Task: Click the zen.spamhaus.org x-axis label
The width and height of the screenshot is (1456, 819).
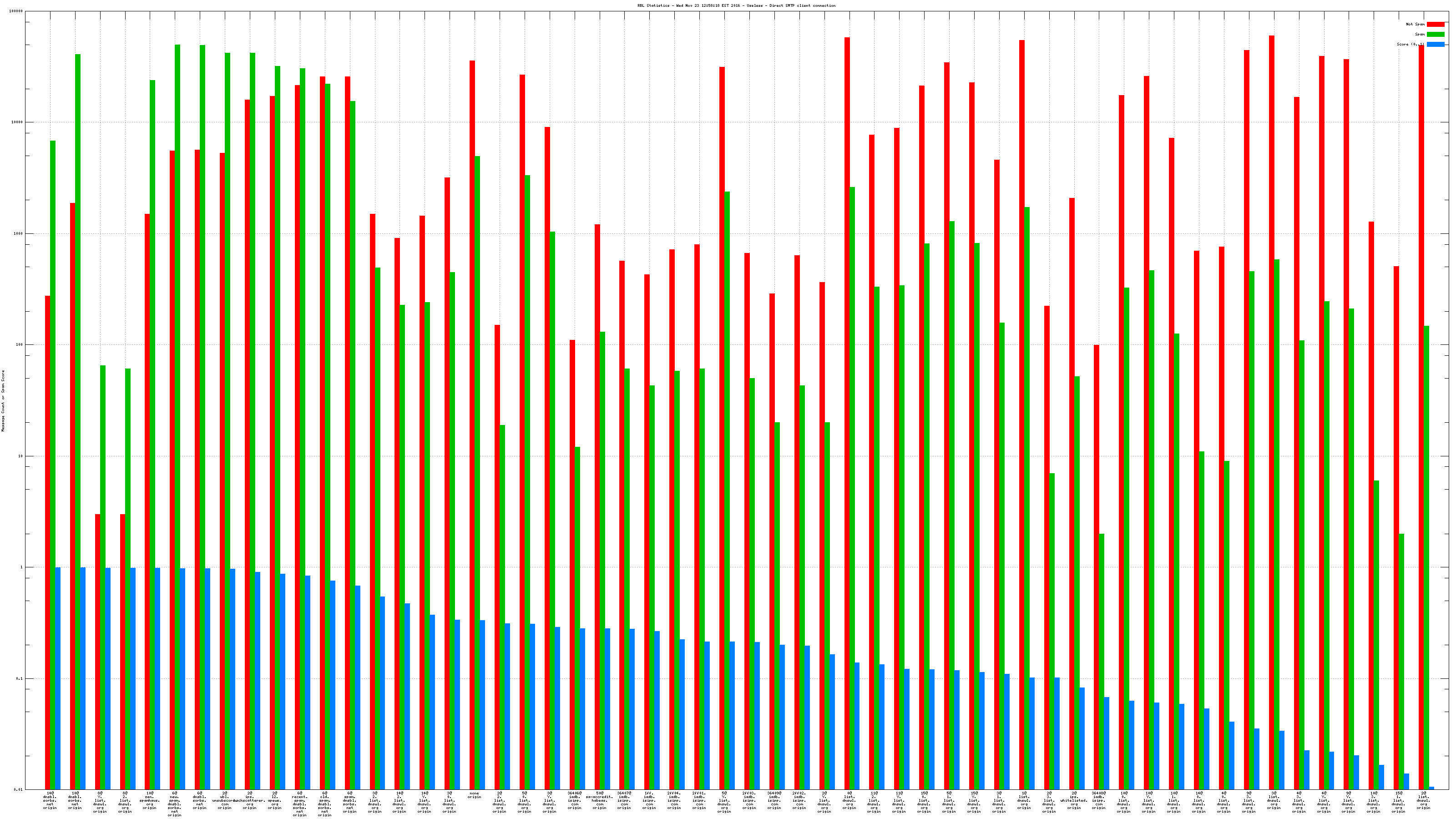Action: point(150,800)
